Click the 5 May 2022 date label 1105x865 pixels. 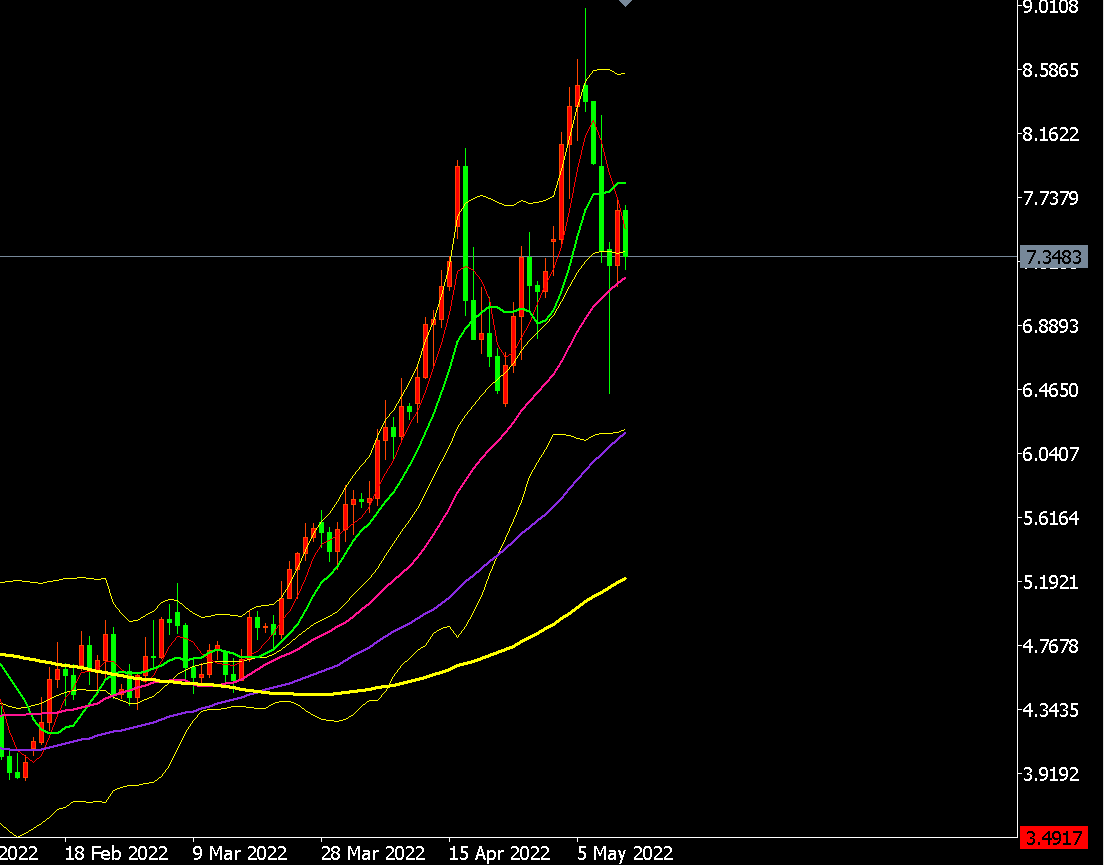pos(625,854)
